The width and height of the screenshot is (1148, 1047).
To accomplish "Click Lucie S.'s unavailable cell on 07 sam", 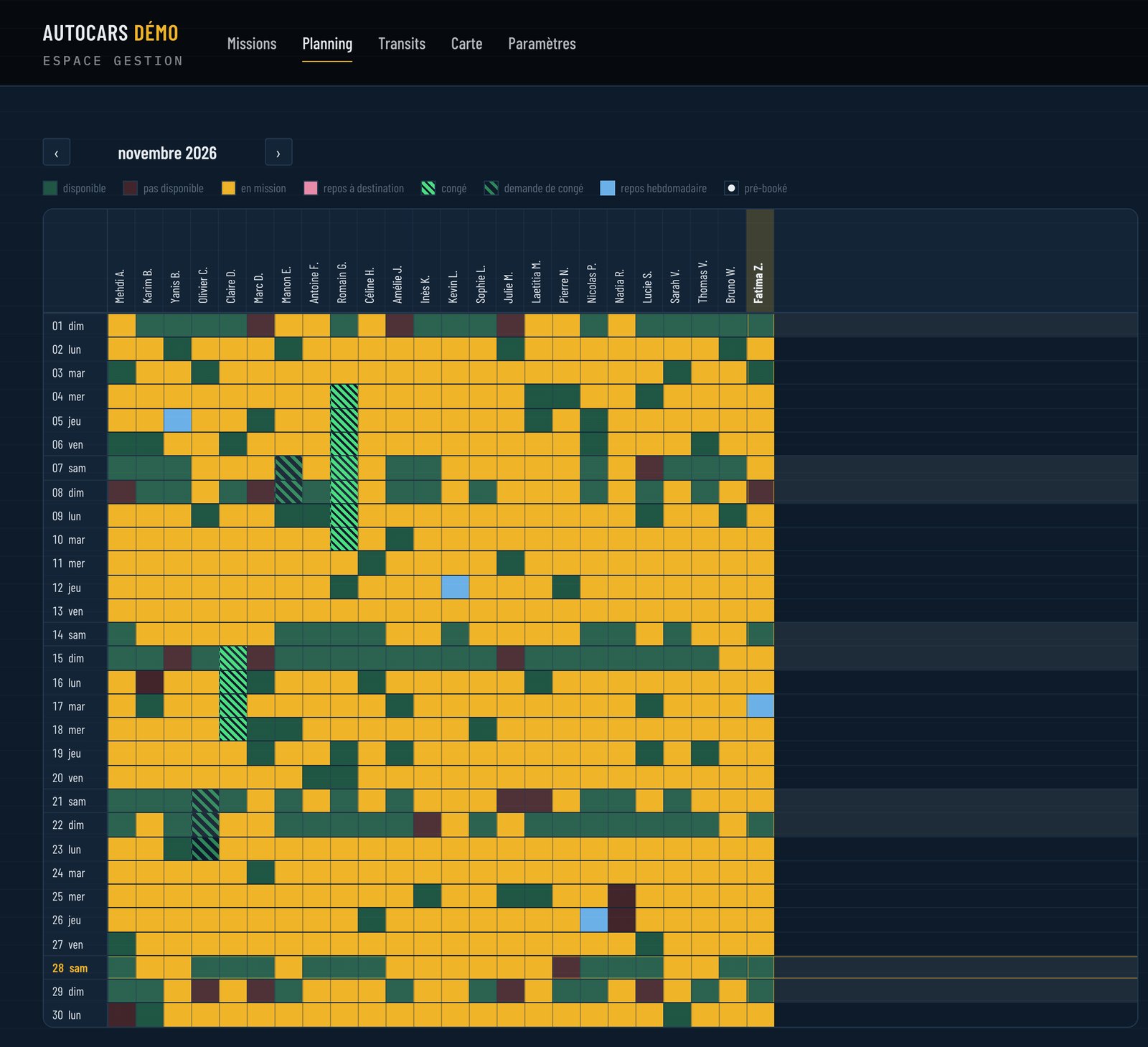I will [x=649, y=468].
